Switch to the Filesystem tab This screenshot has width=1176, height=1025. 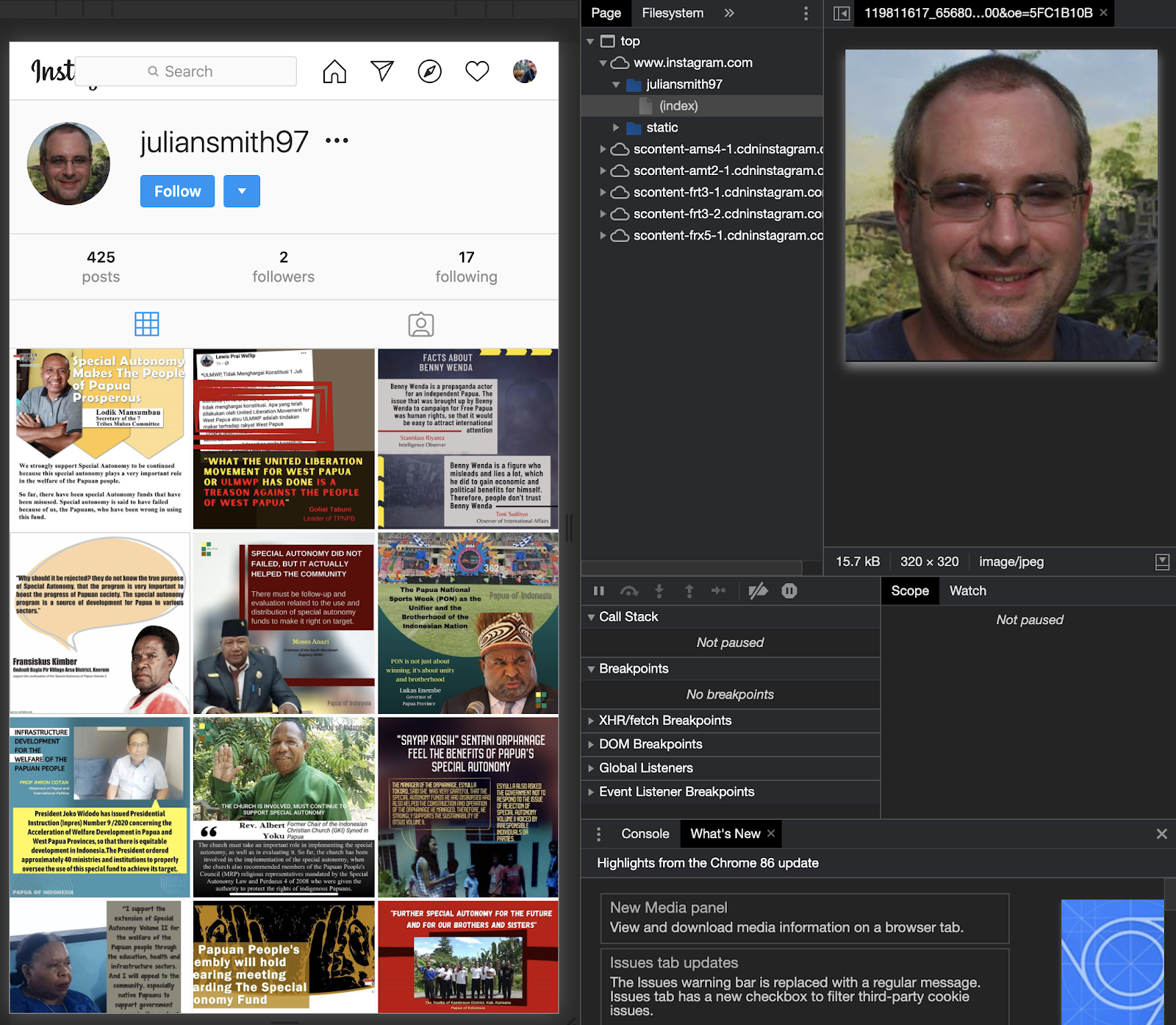click(673, 13)
